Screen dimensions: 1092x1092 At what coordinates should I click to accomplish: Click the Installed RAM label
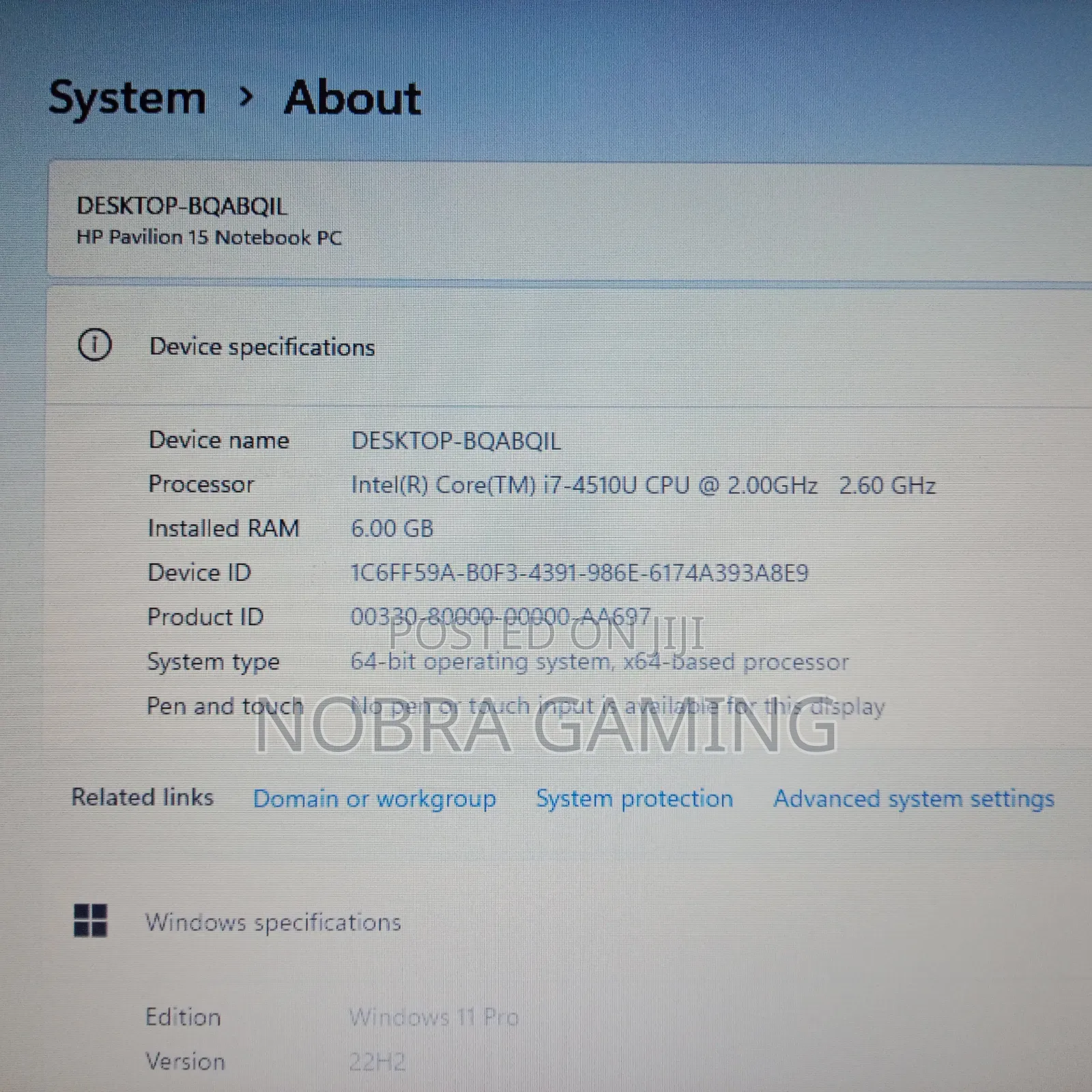[223, 528]
